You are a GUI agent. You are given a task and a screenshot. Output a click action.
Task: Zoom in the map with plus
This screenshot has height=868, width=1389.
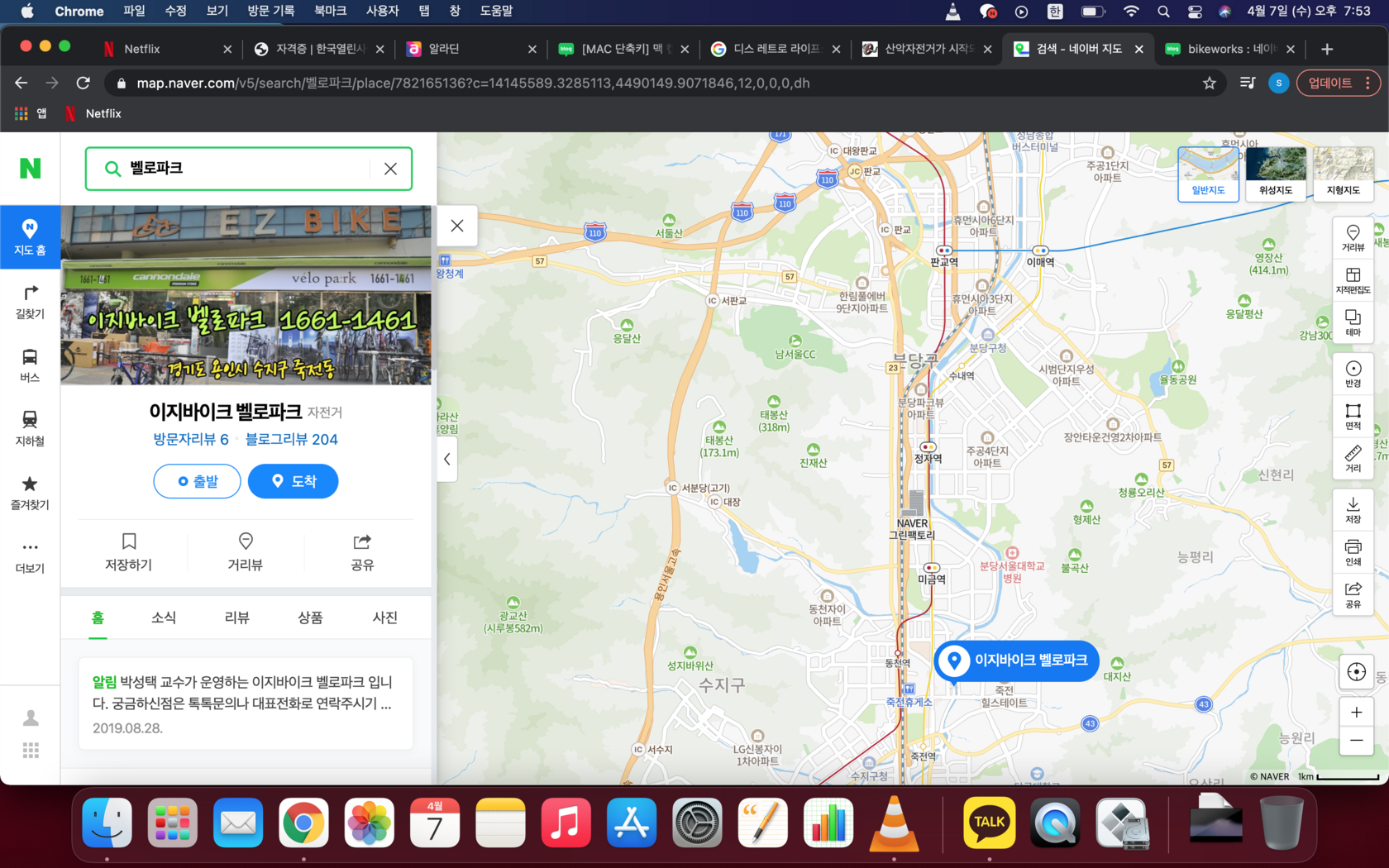coord(1356,713)
